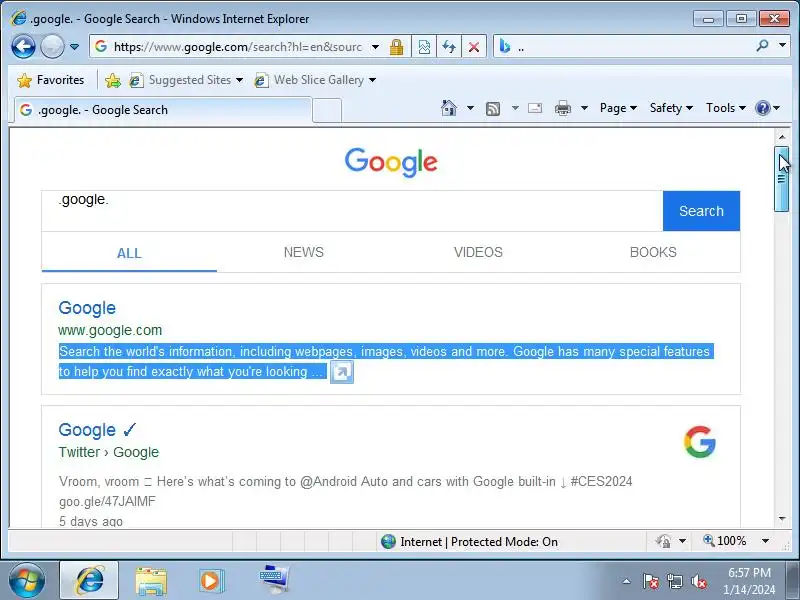Click the muted volume tray icon
Screen dimensions: 800x600
698,581
